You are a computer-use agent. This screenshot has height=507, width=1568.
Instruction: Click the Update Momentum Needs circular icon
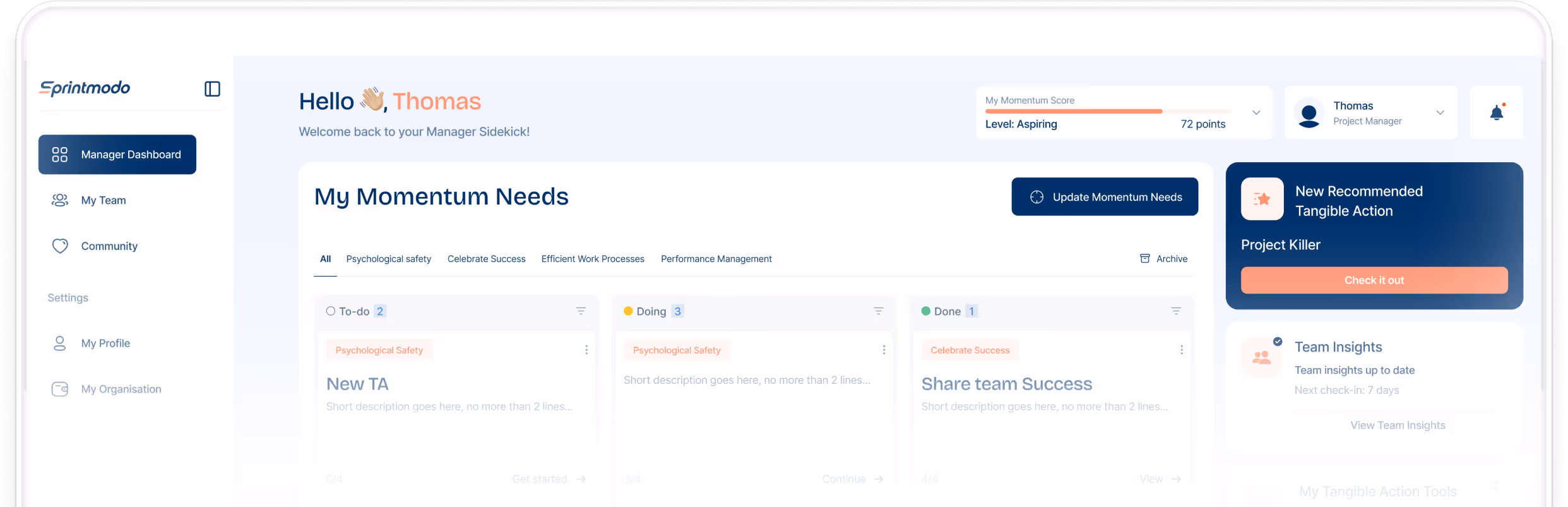click(1036, 197)
